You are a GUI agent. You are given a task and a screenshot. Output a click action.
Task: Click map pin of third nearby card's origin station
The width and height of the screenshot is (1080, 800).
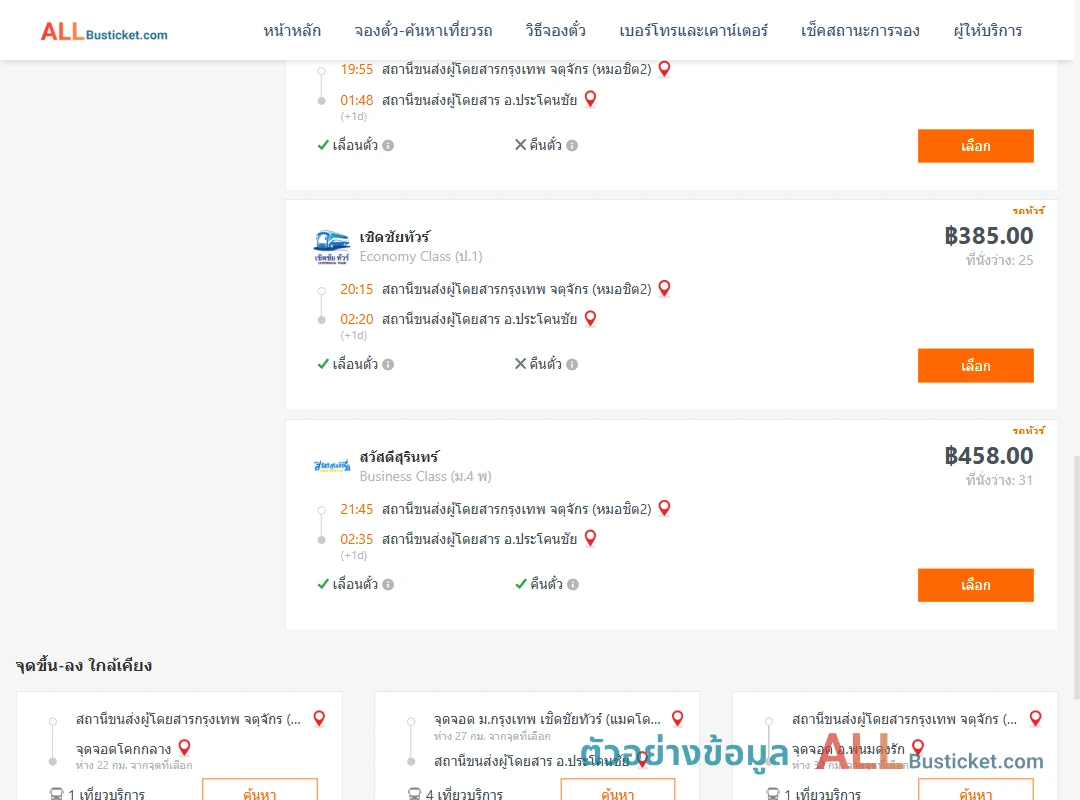[1036, 719]
